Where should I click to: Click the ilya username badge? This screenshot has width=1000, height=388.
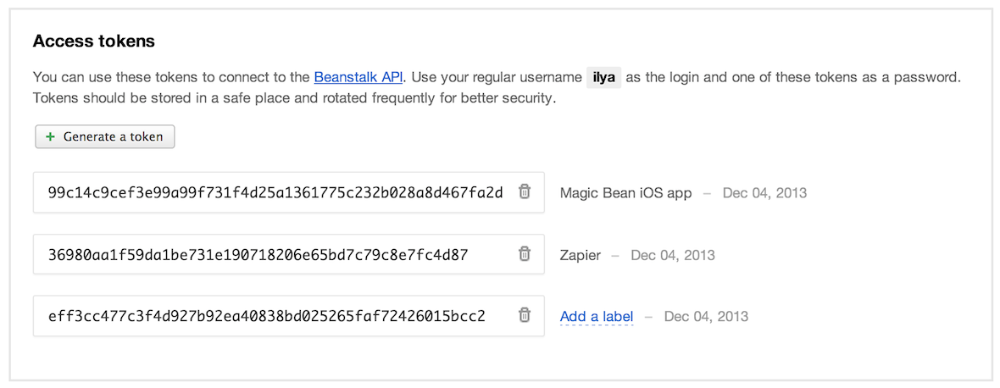point(604,77)
